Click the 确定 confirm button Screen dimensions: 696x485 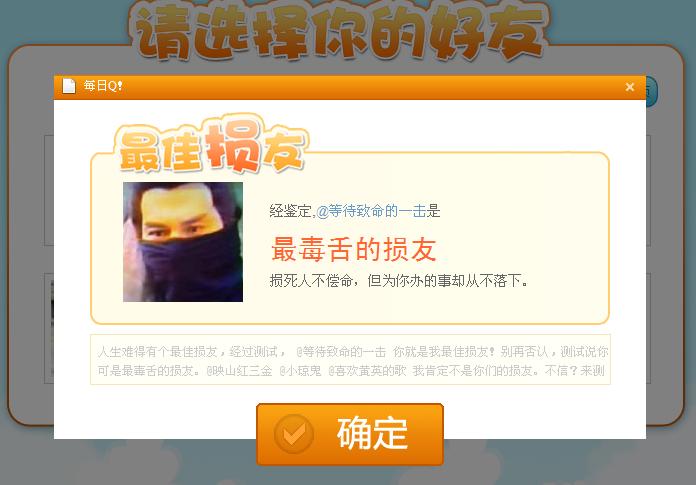click(x=350, y=434)
